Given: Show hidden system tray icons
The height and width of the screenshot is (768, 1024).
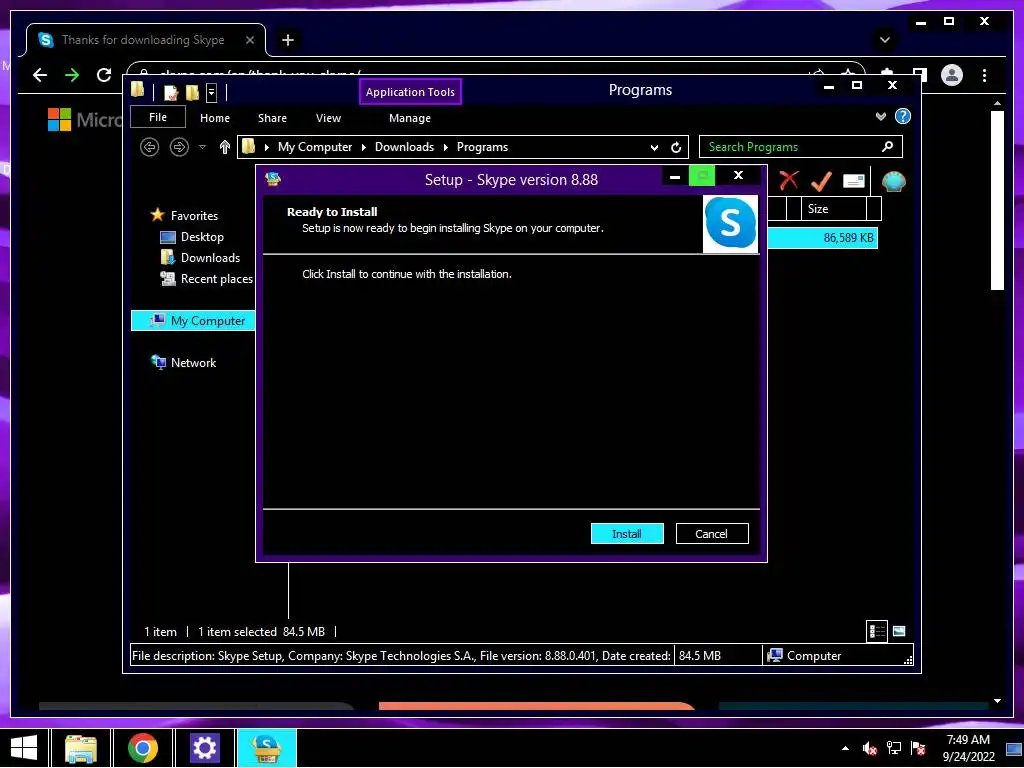Looking at the screenshot, I should [846, 748].
